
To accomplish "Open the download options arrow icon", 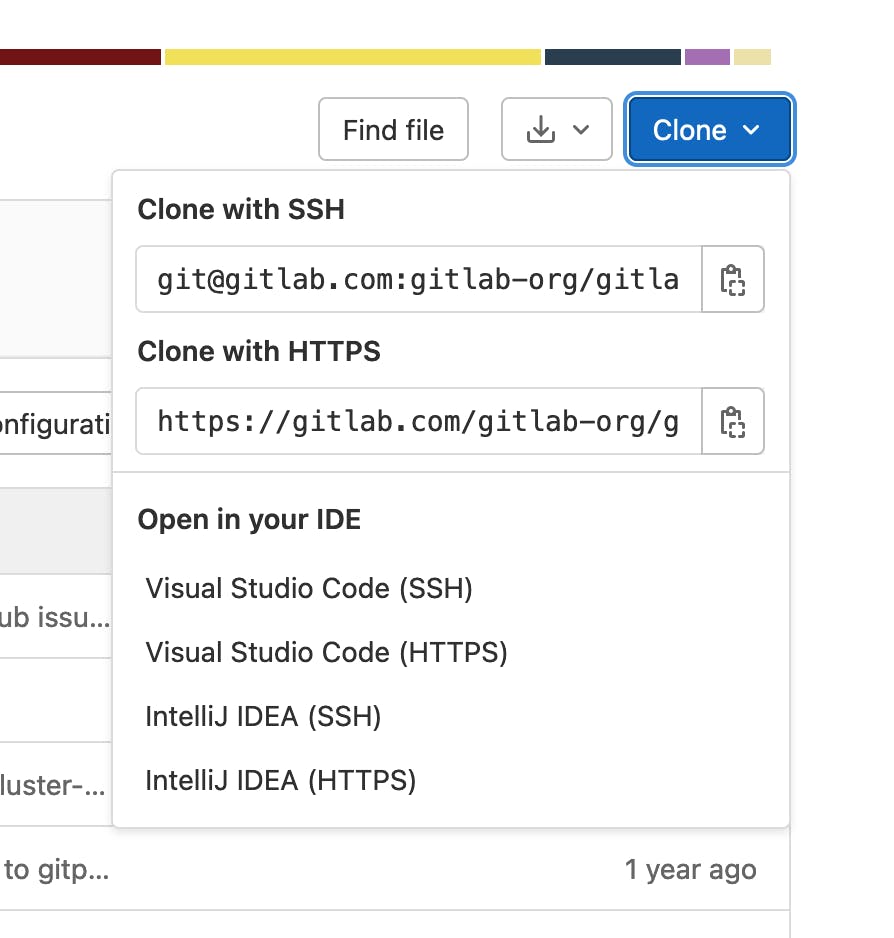I will pyautogui.click(x=581, y=129).
